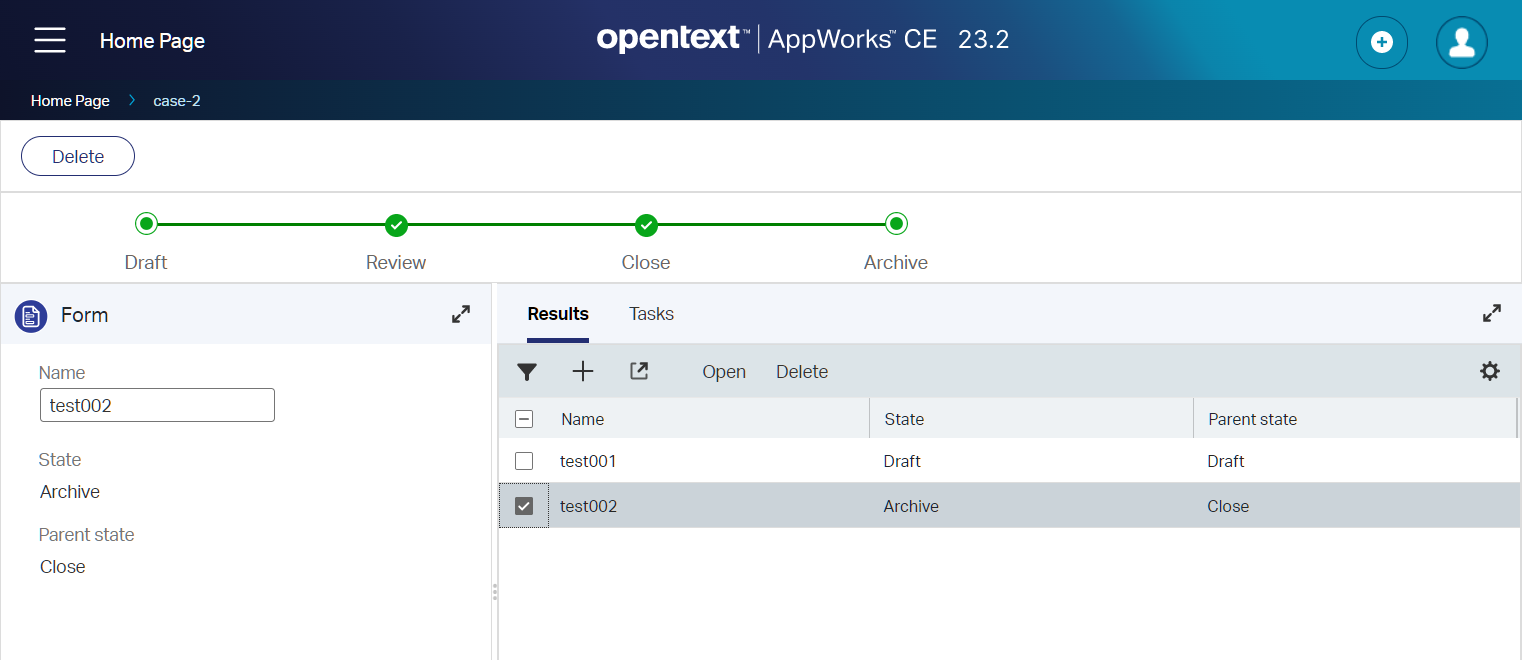Open the hamburger navigation menu
Image resolution: width=1522 pixels, height=660 pixels.
(50, 41)
